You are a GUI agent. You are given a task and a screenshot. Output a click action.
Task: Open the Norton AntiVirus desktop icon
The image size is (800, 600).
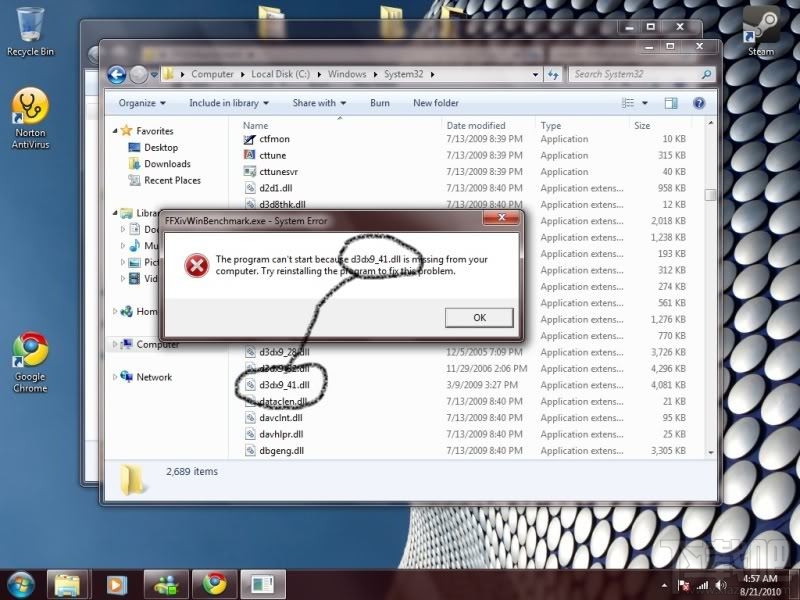click(x=31, y=119)
